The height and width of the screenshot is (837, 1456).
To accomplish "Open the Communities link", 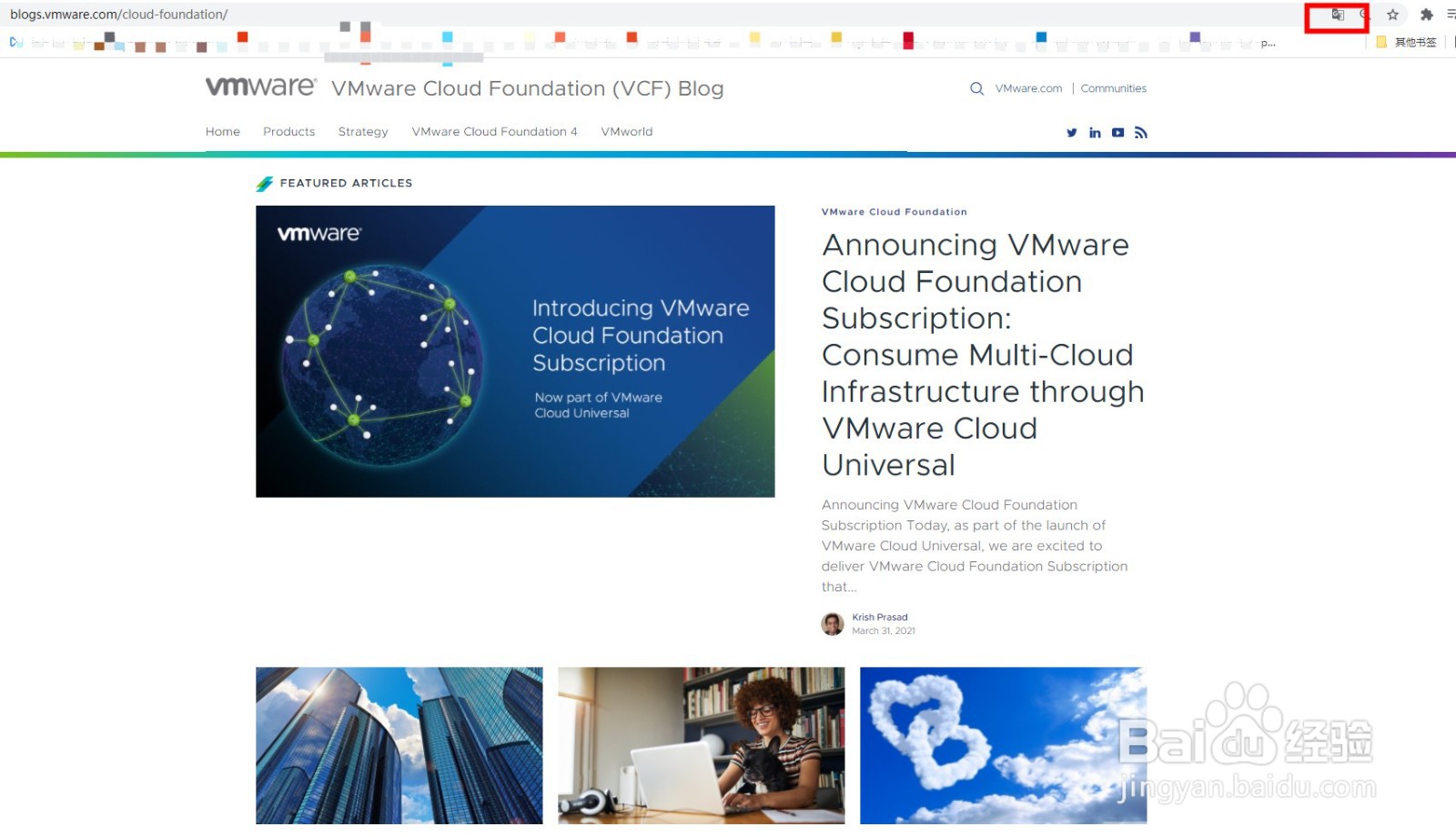I will (1114, 88).
